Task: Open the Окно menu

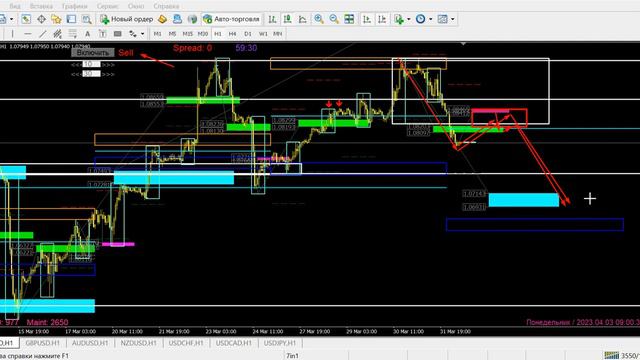Action: coord(136,6)
